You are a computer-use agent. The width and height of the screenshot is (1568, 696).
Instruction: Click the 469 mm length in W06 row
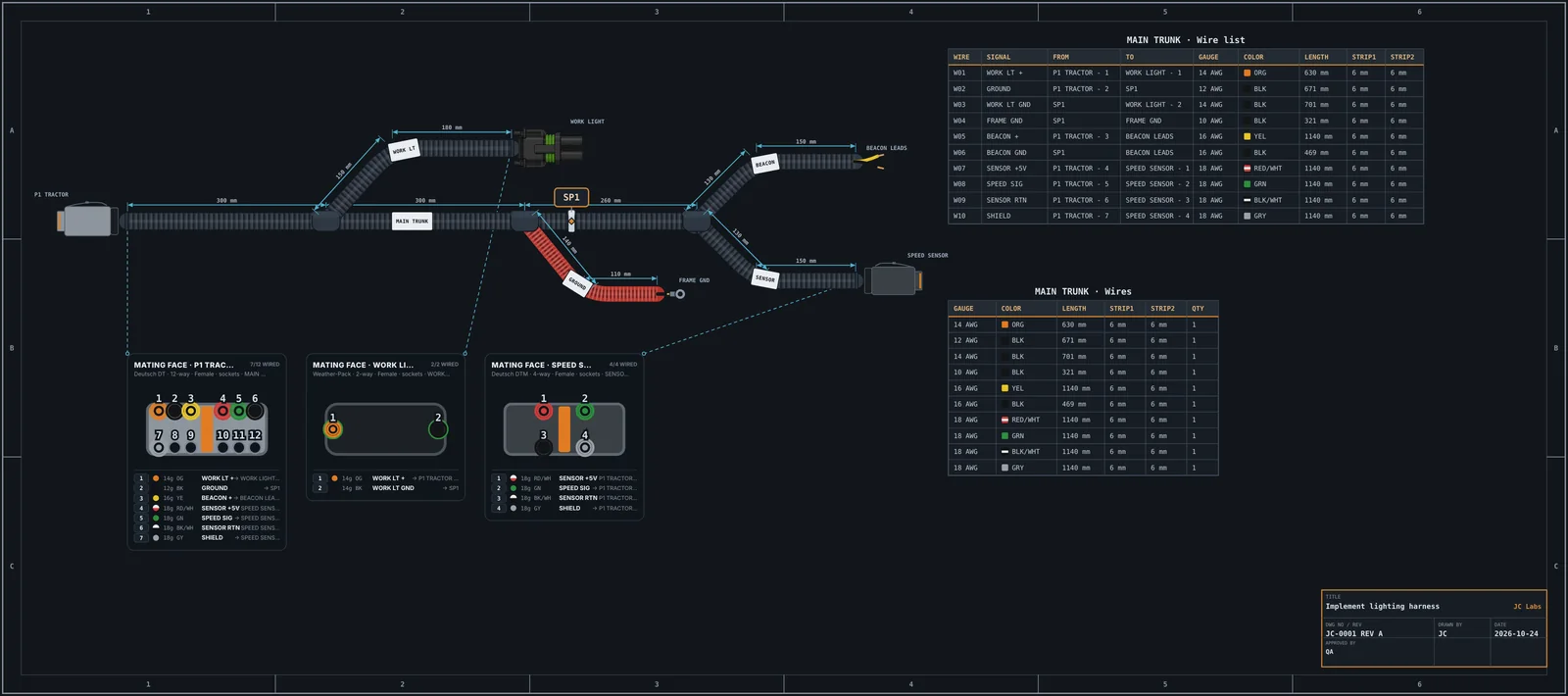click(1316, 152)
